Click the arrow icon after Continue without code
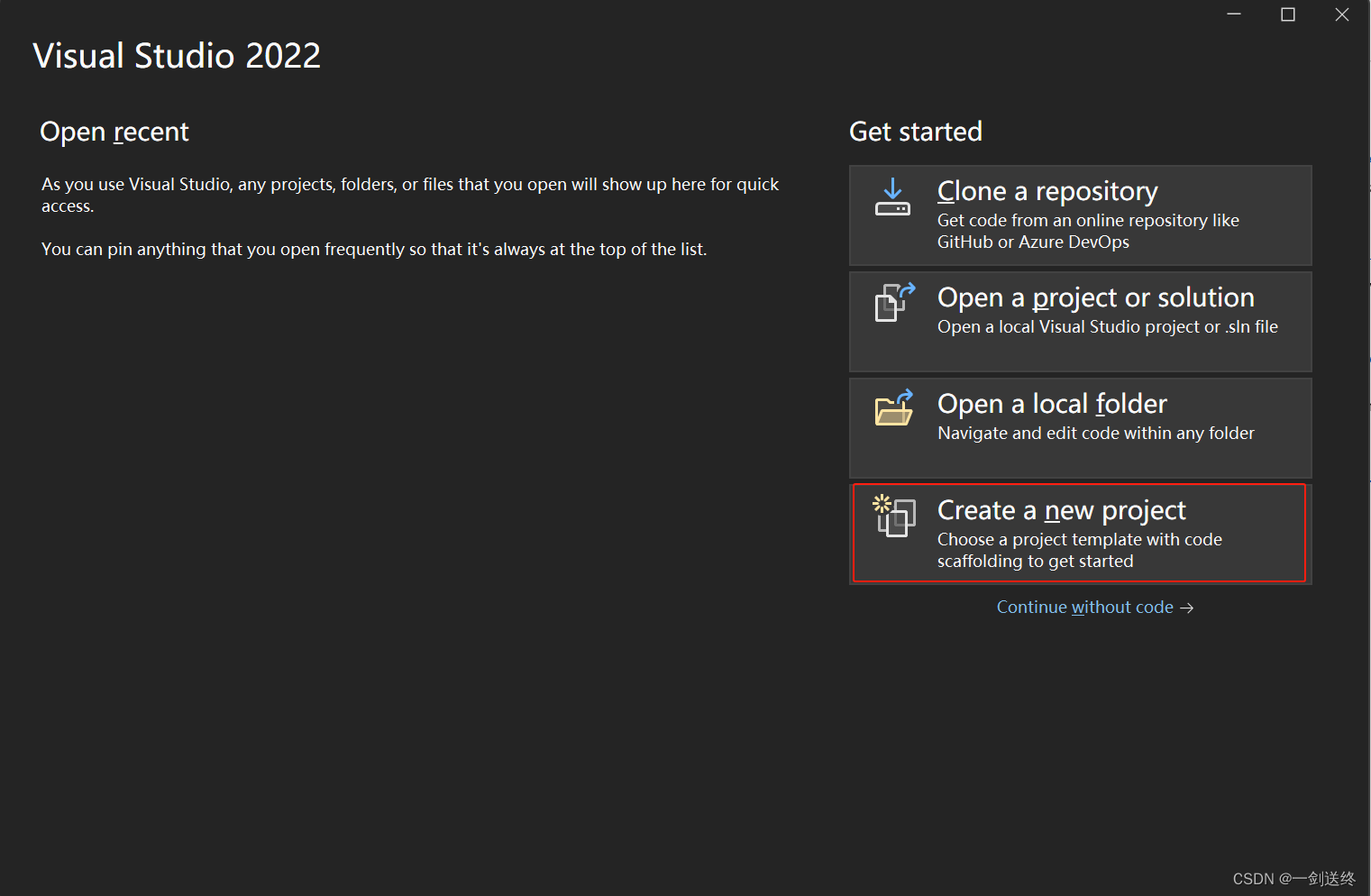The height and width of the screenshot is (896, 1371). click(1187, 608)
